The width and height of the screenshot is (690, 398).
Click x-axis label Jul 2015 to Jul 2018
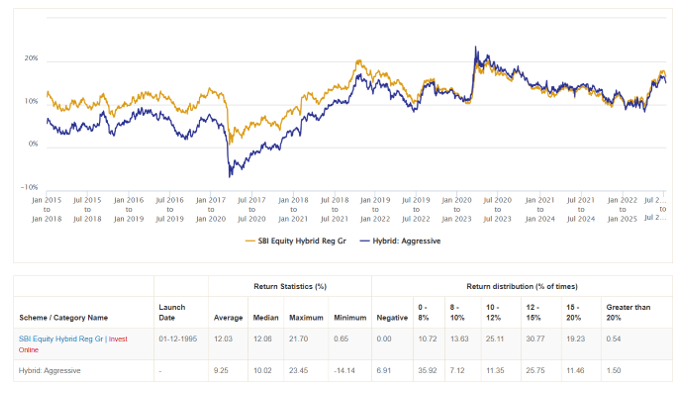[x=87, y=210]
